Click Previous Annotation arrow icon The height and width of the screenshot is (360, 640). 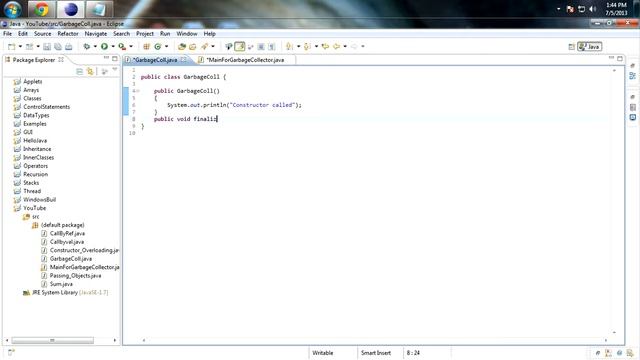307,47
